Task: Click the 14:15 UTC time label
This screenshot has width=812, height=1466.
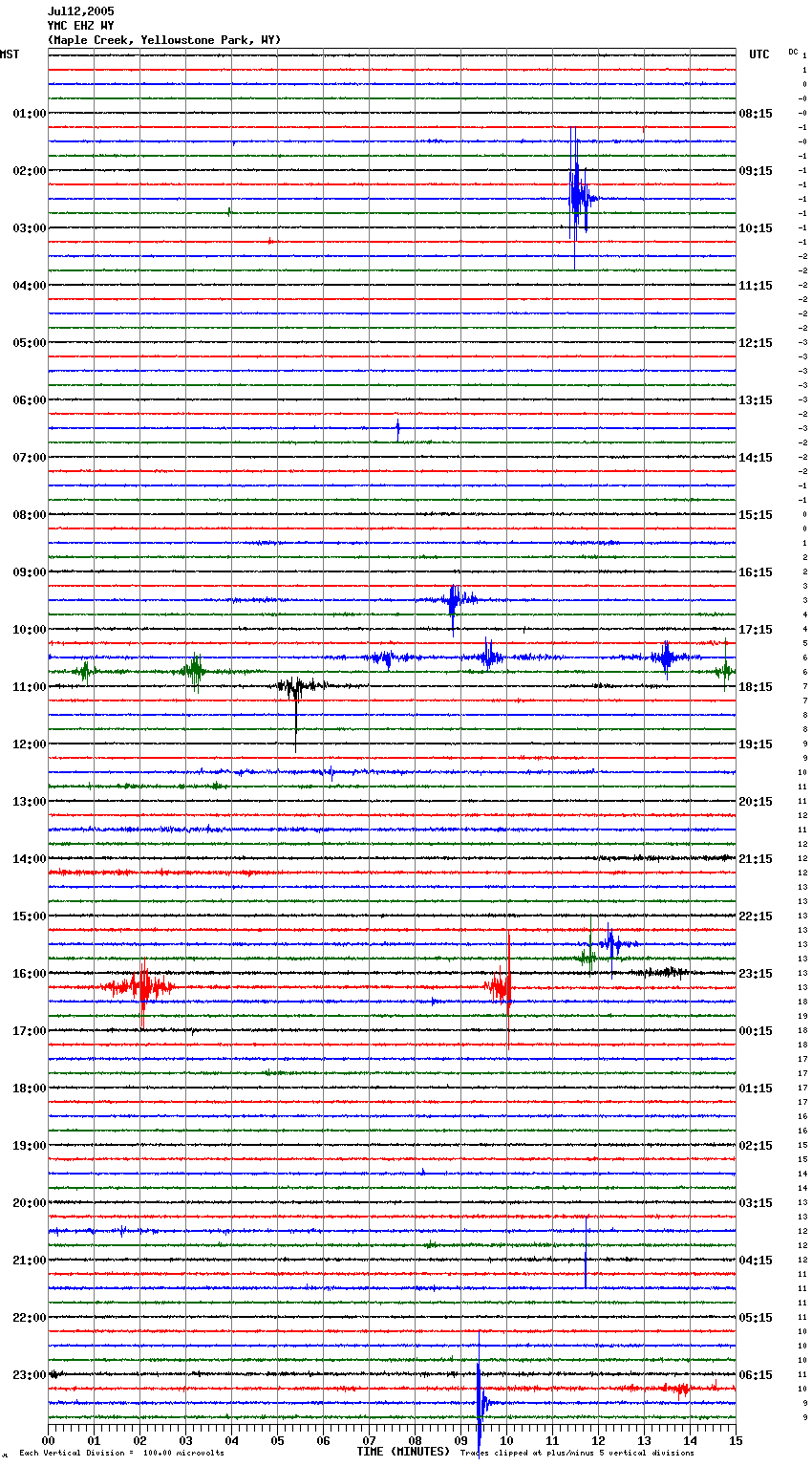Action: 756,458
